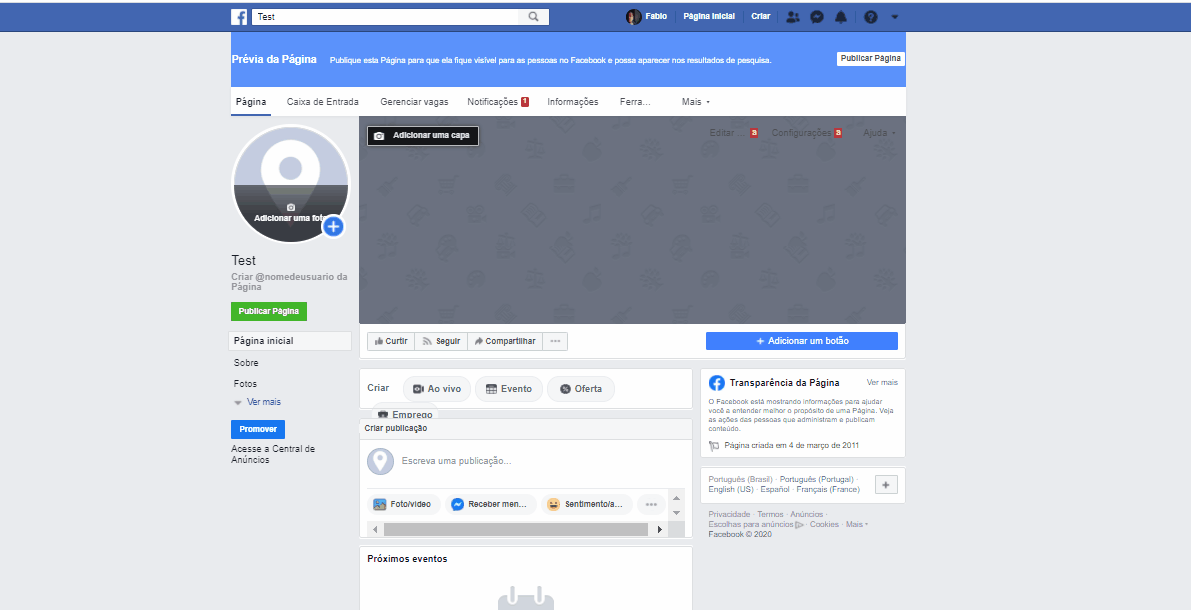Add more languages with plus button
The image size is (1191, 610).
886,485
